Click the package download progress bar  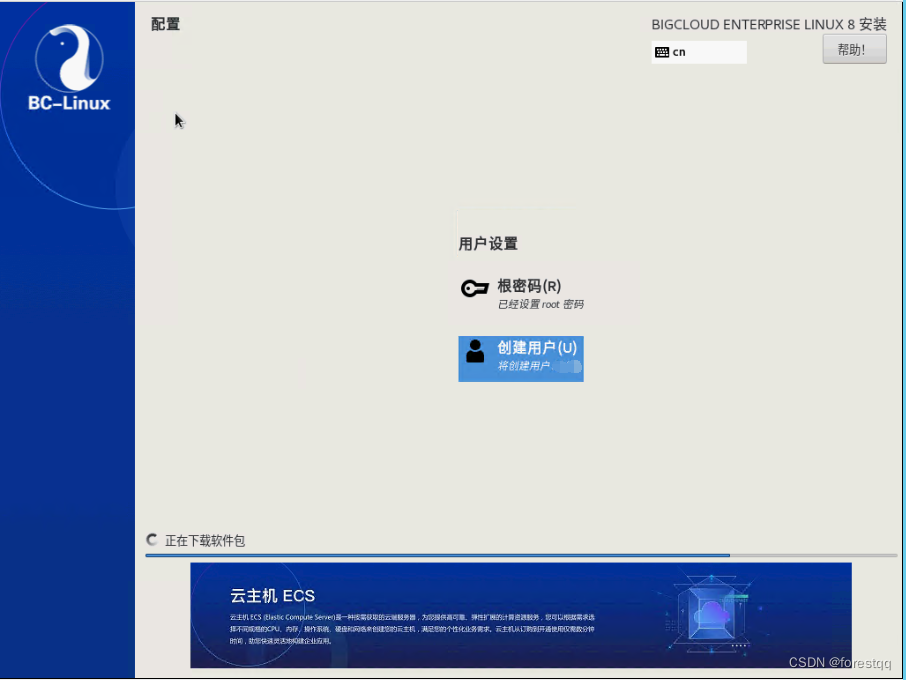pyautogui.click(x=521, y=555)
